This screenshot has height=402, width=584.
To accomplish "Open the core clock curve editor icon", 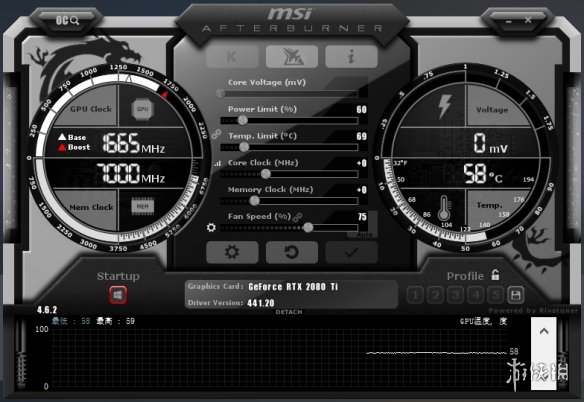I will (218, 163).
